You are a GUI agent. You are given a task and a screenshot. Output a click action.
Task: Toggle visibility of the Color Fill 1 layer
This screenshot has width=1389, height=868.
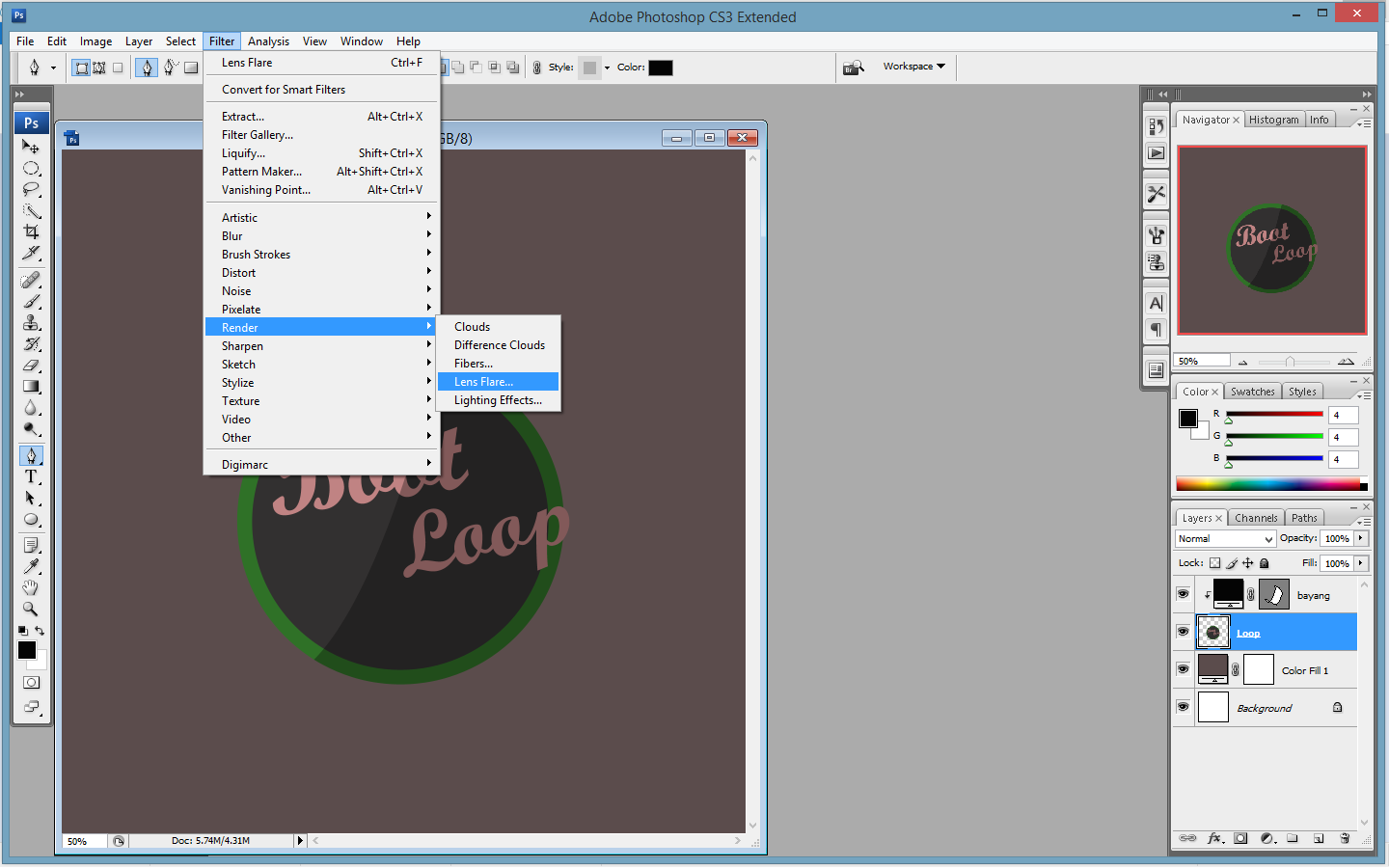pyautogui.click(x=1183, y=669)
